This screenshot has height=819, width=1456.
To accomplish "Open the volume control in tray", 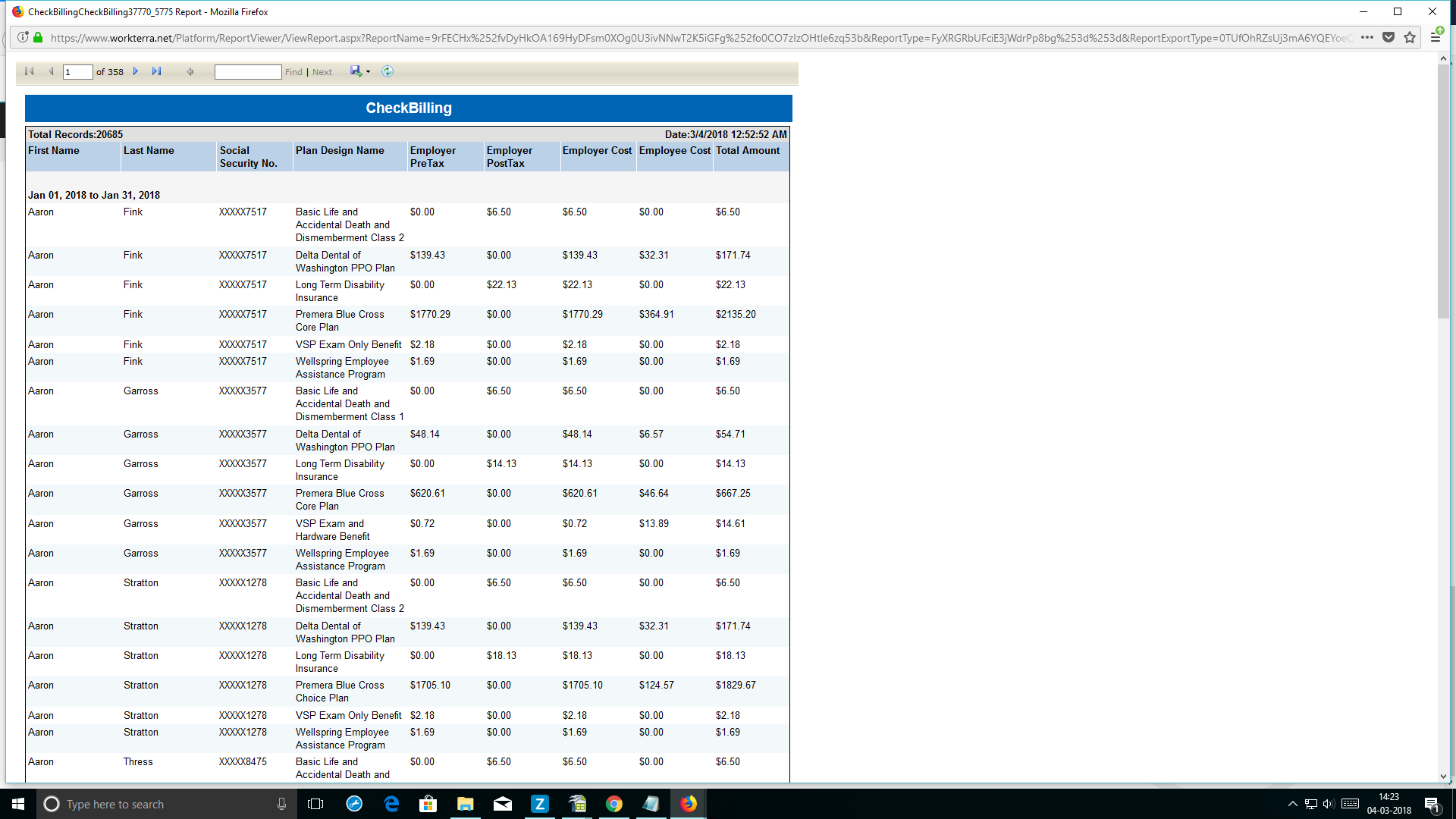I will (x=1329, y=804).
